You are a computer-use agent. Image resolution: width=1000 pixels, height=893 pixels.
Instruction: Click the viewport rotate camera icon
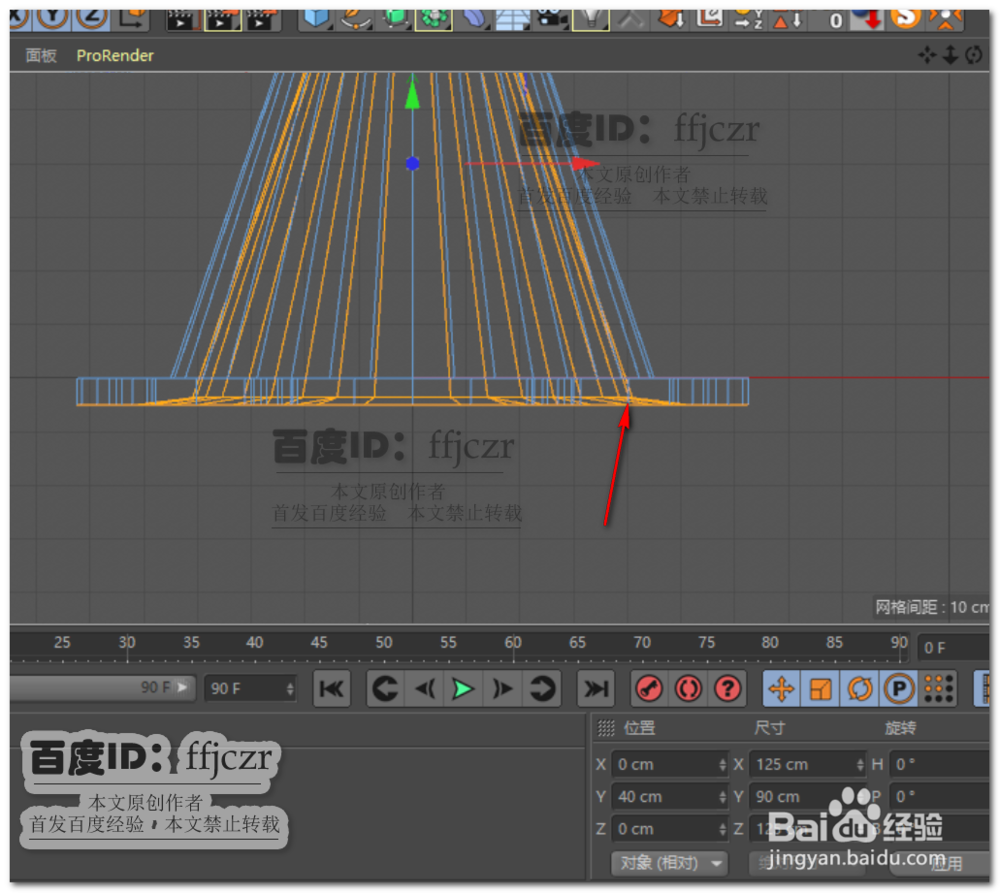tap(974, 55)
